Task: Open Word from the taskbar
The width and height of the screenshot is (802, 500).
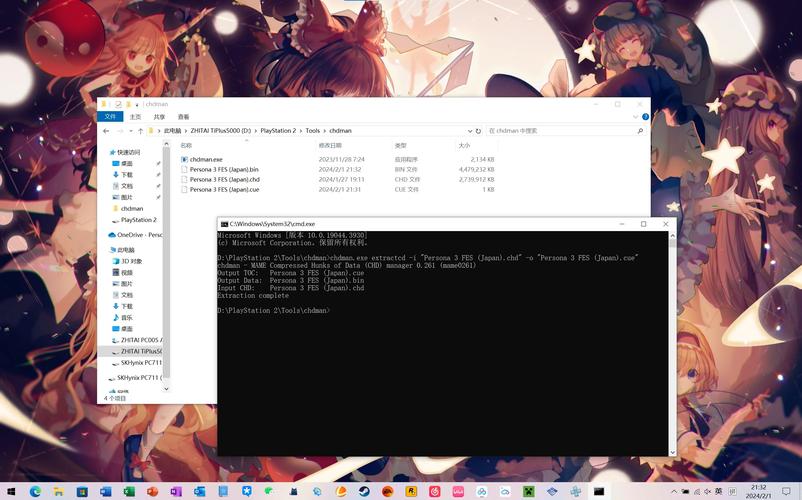Action: (x=105, y=491)
